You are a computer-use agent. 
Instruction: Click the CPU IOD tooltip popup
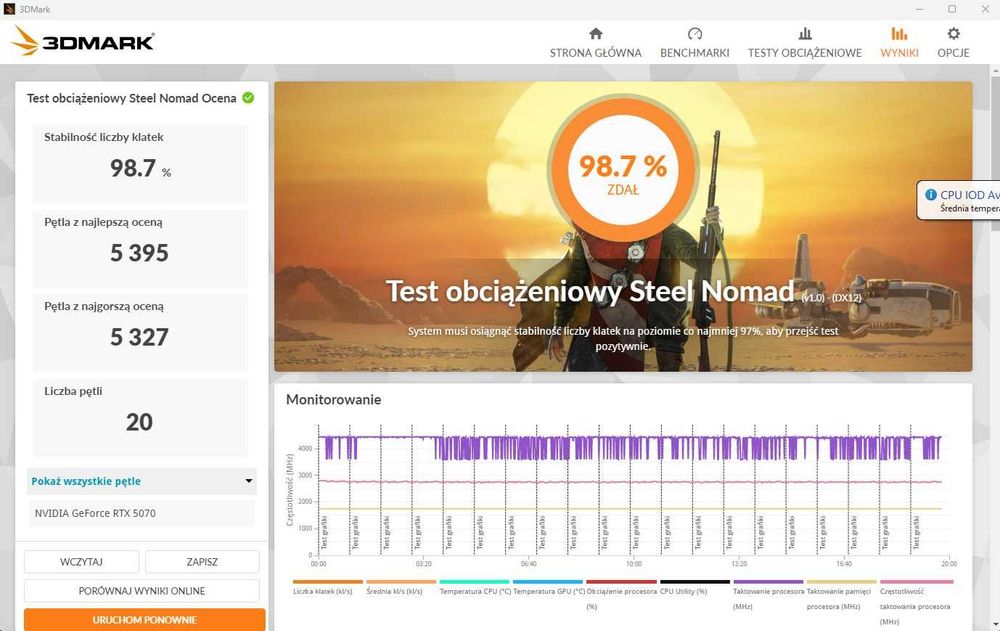[959, 200]
